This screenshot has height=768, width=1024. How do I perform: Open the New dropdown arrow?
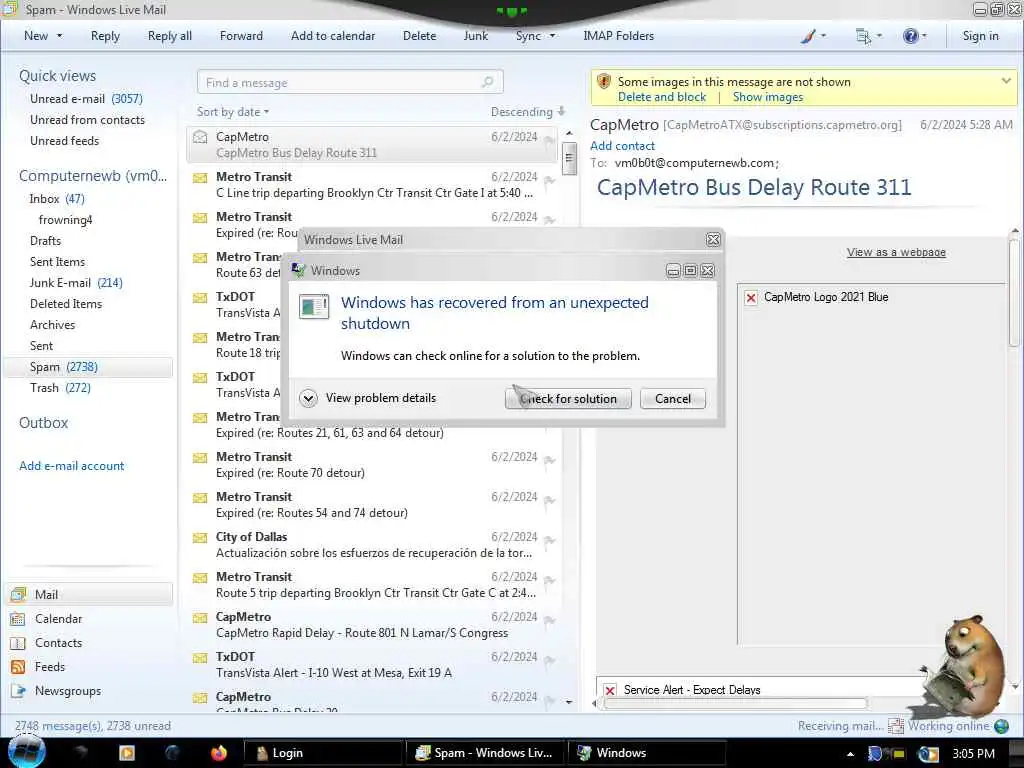59,36
